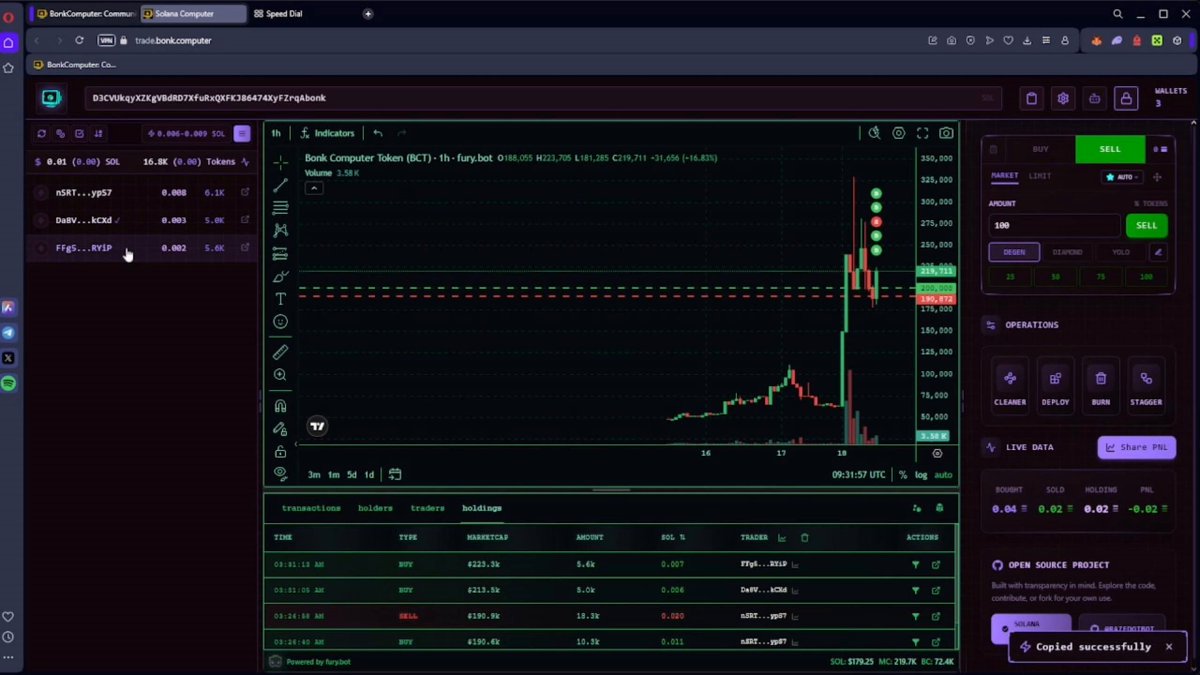
Task: Choose the 25 percent quick amount
Action: pos(1010,276)
